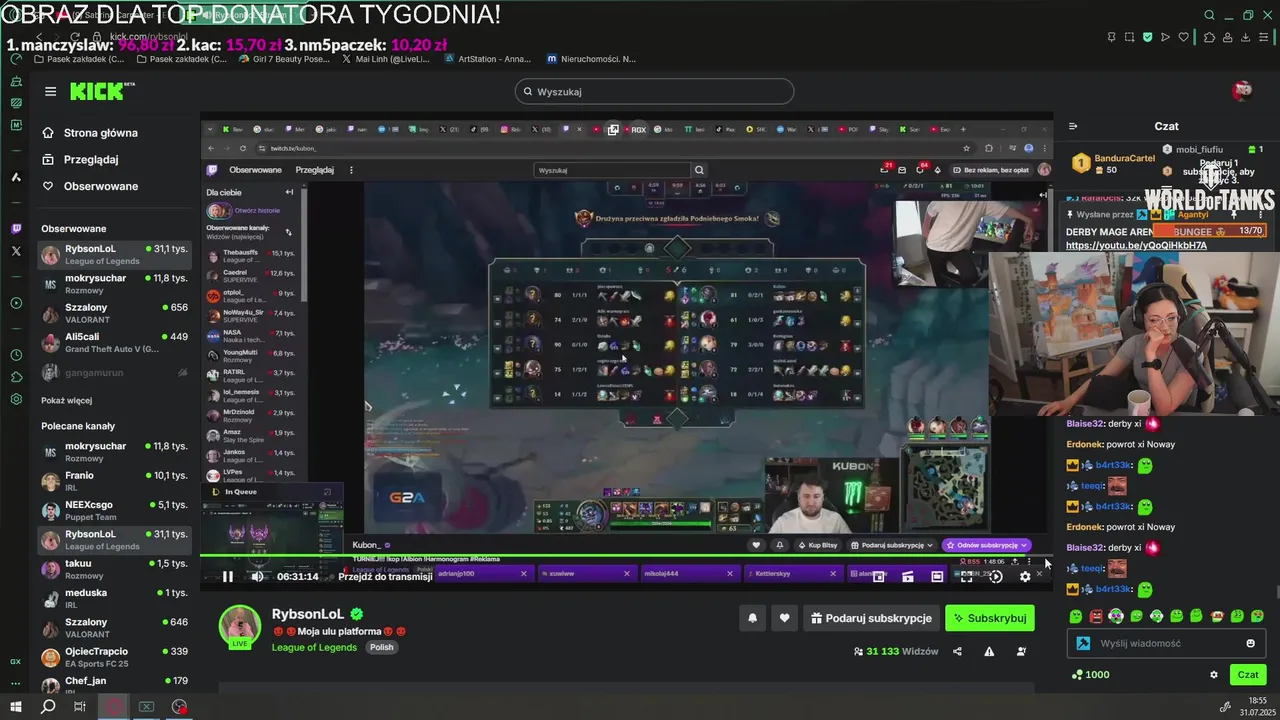Toggle follow heart for RybsonLoL

pyautogui.click(x=784, y=618)
